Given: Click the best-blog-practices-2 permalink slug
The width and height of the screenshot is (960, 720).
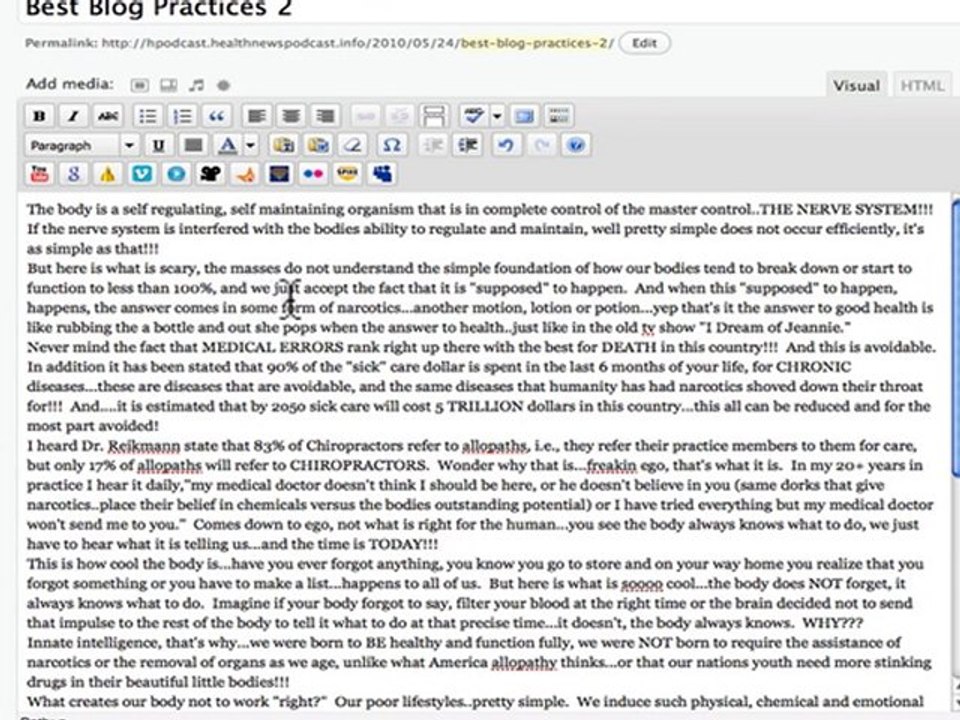Looking at the screenshot, I should 534,43.
